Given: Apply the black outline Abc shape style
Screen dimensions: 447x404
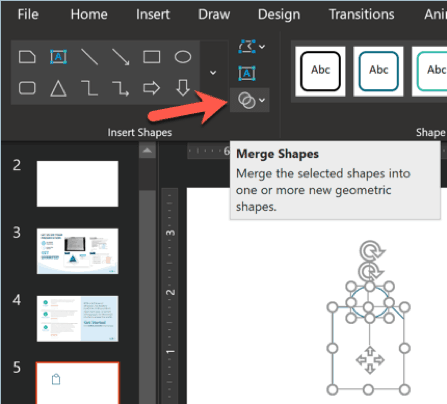Looking at the screenshot, I should point(320,71).
